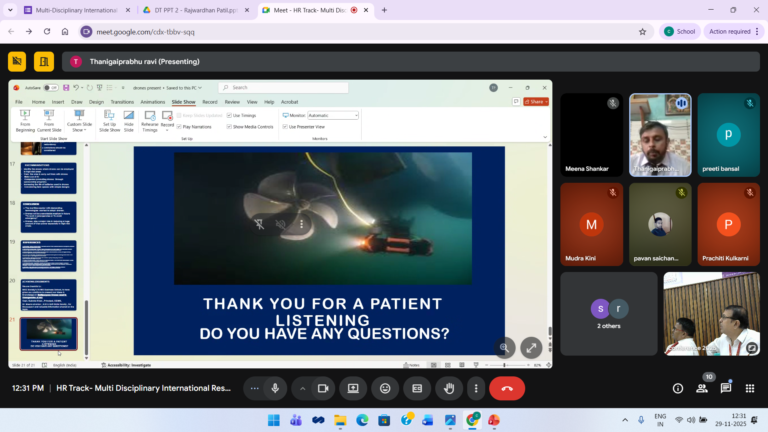
Task: Click From Current Slide icon
Action: 49,120
